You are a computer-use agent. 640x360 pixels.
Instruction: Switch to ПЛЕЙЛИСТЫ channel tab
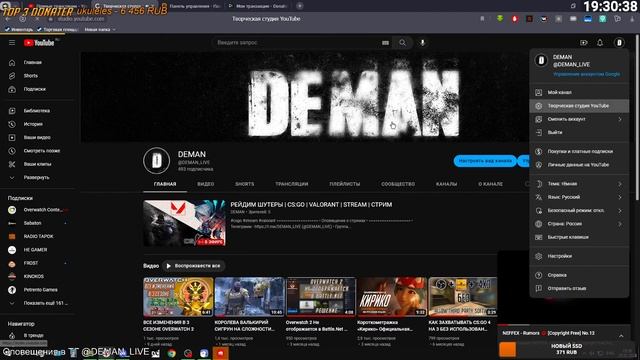click(x=344, y=184)
